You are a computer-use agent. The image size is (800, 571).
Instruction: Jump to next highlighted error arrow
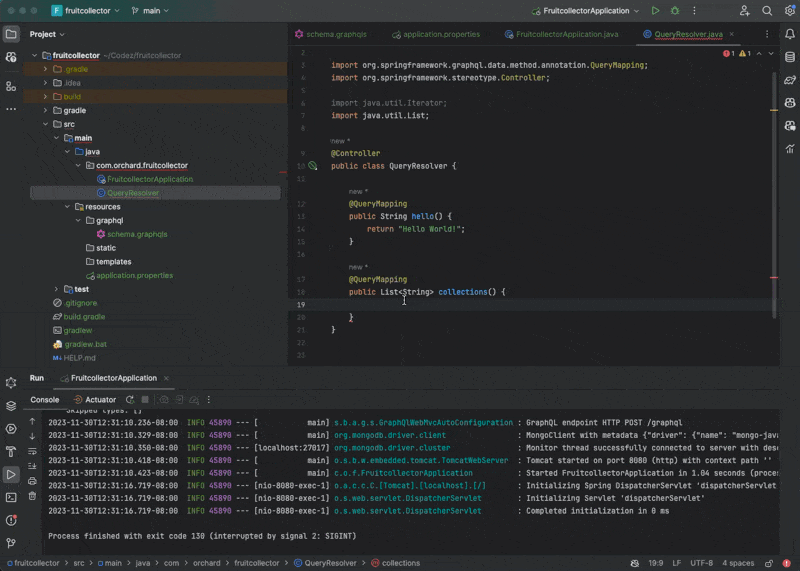(771, 54)
